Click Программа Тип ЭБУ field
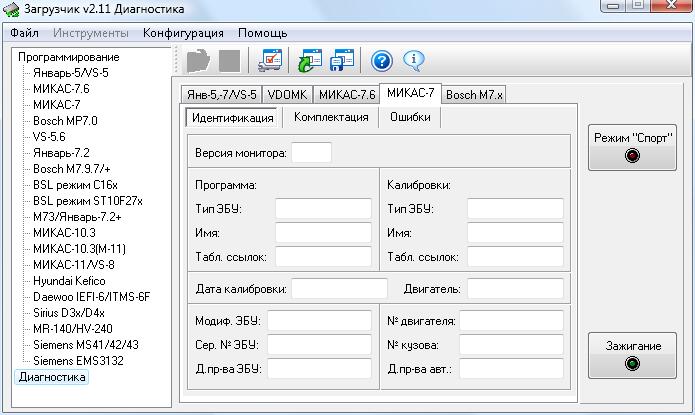Screen dimensions: 695x415 click(x=323, y=208)
